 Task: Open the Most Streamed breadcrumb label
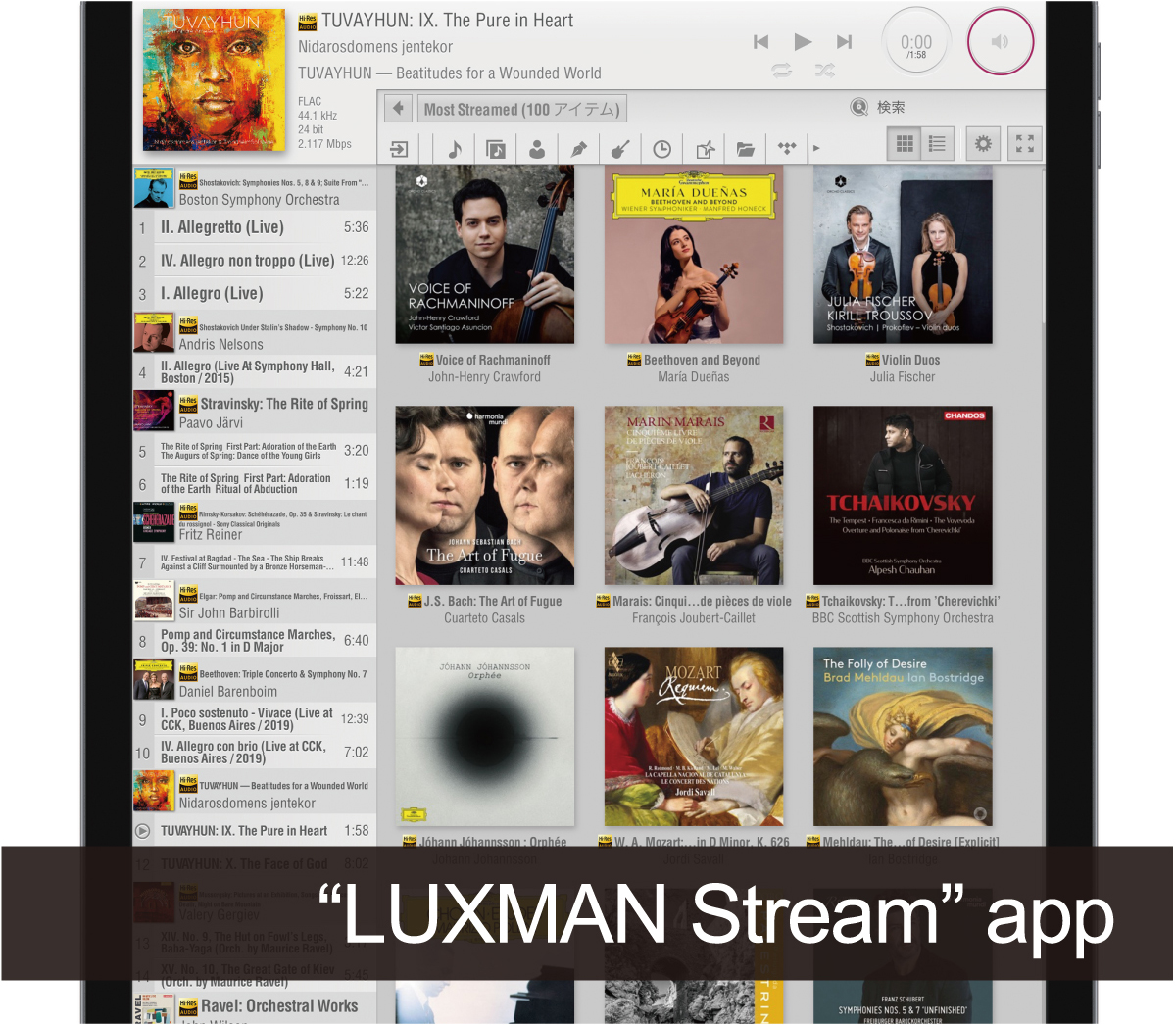tap(521, 109)
